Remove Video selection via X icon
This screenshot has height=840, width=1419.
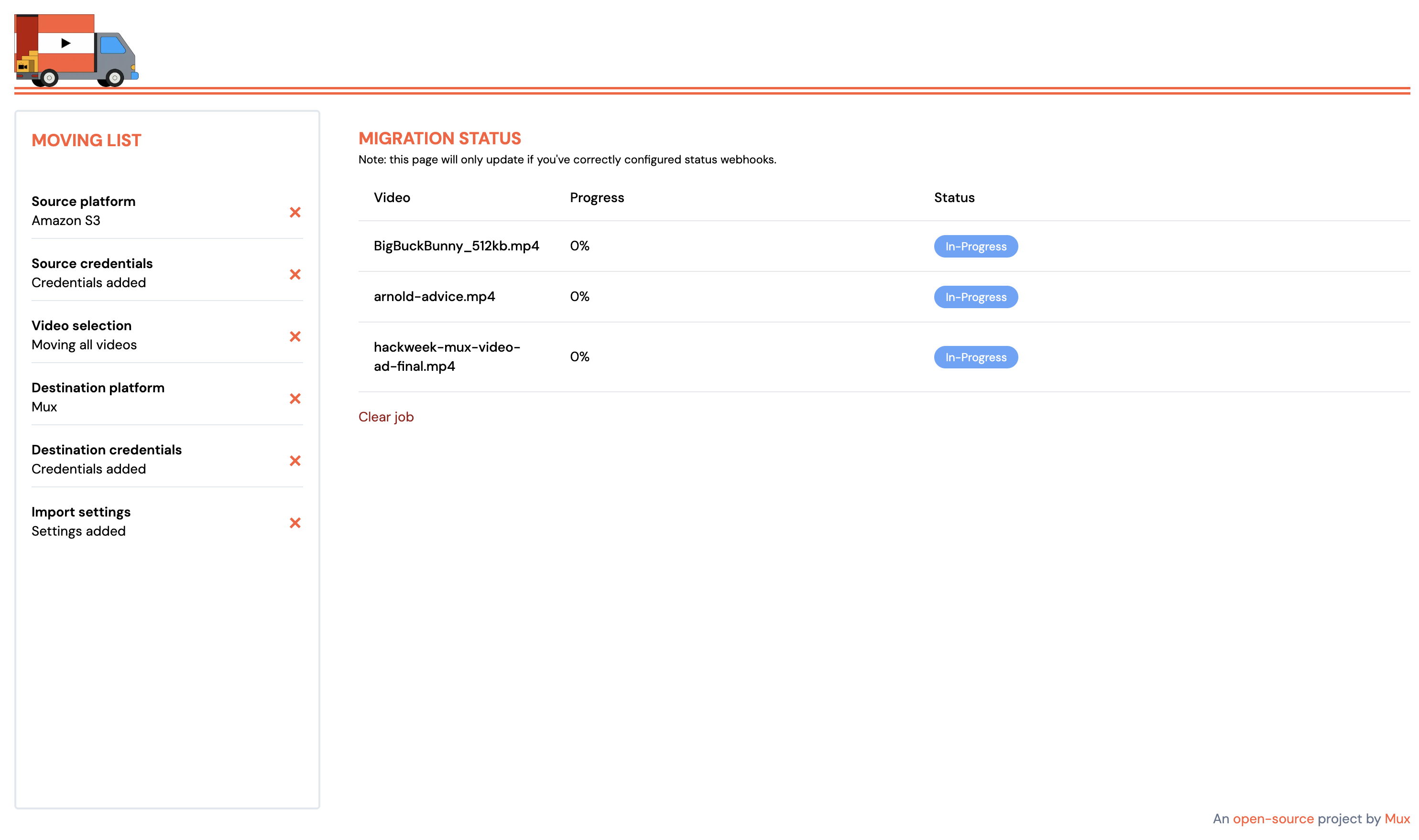tap(295, 337)
